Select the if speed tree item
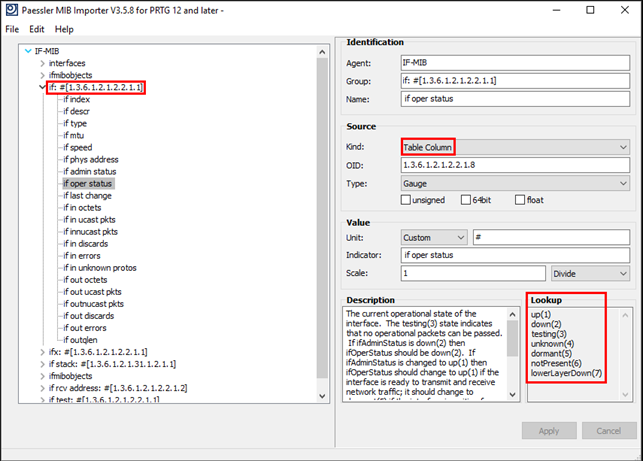The width and height of the screenshot is (643, 461). tap(78, 147)
